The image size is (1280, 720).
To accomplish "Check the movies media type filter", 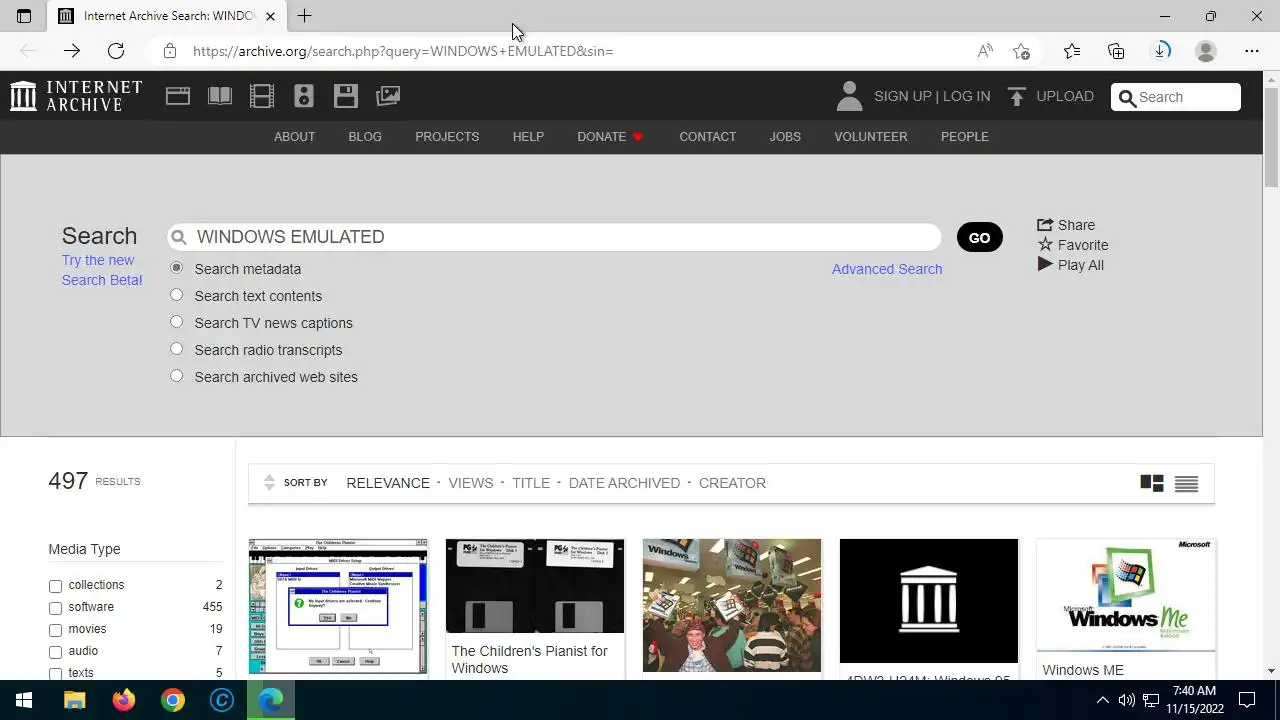I will tap(56, 630).
